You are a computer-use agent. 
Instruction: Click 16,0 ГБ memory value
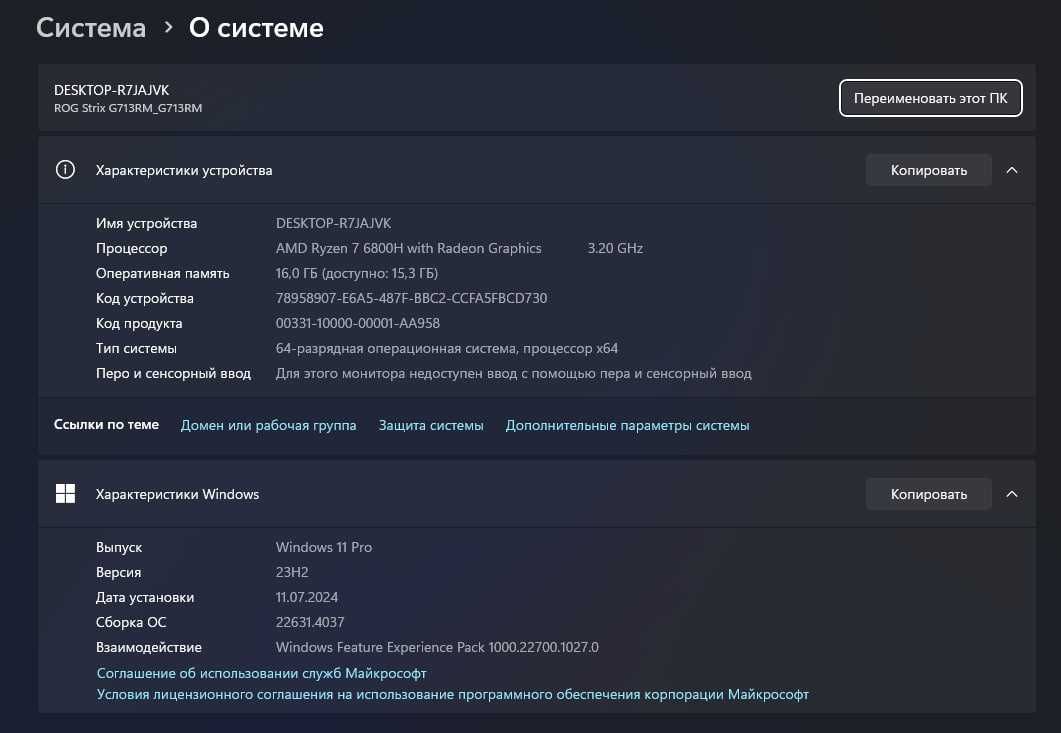(x=357, y=273)
